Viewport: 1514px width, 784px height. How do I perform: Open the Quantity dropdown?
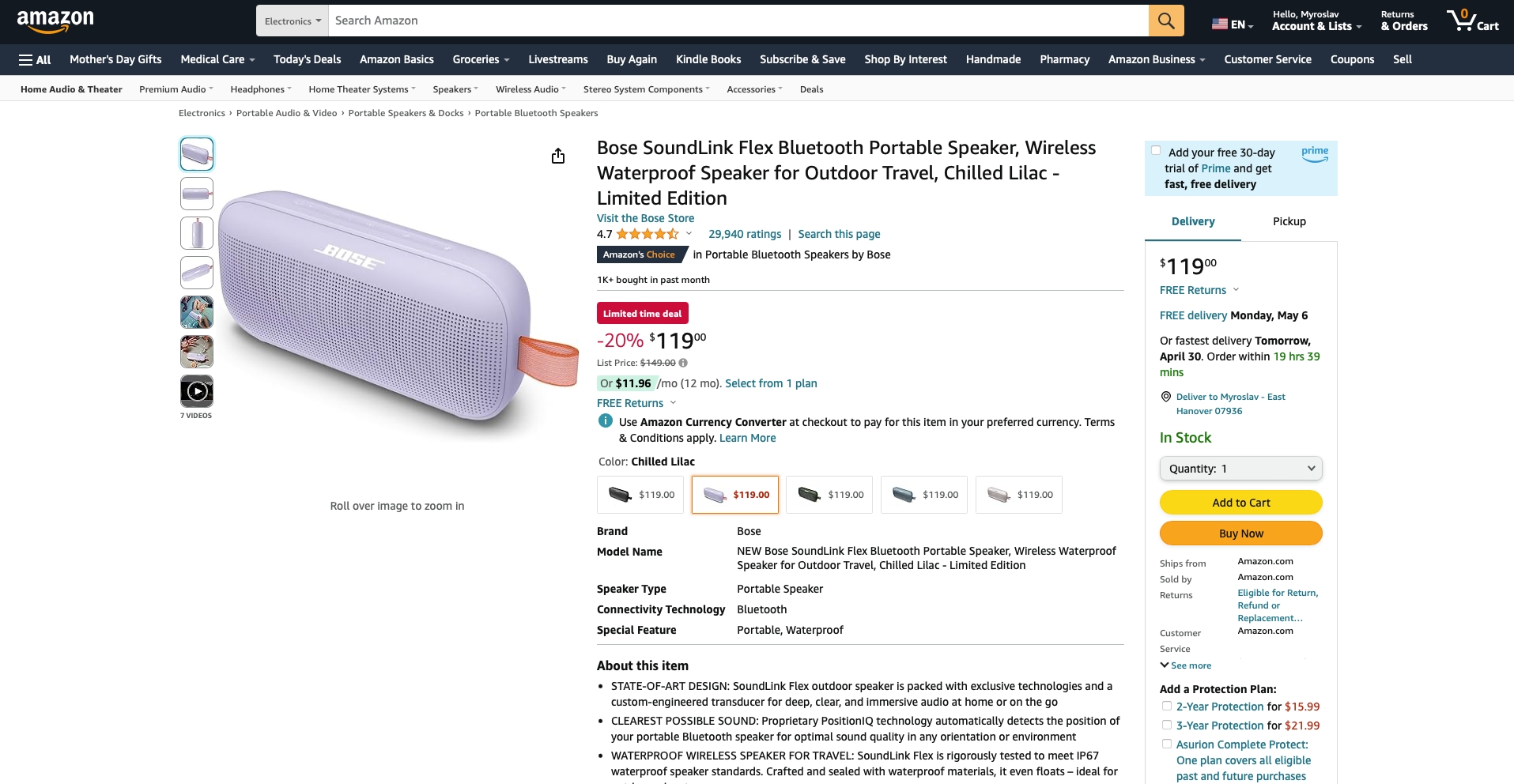pos(1240,469)
